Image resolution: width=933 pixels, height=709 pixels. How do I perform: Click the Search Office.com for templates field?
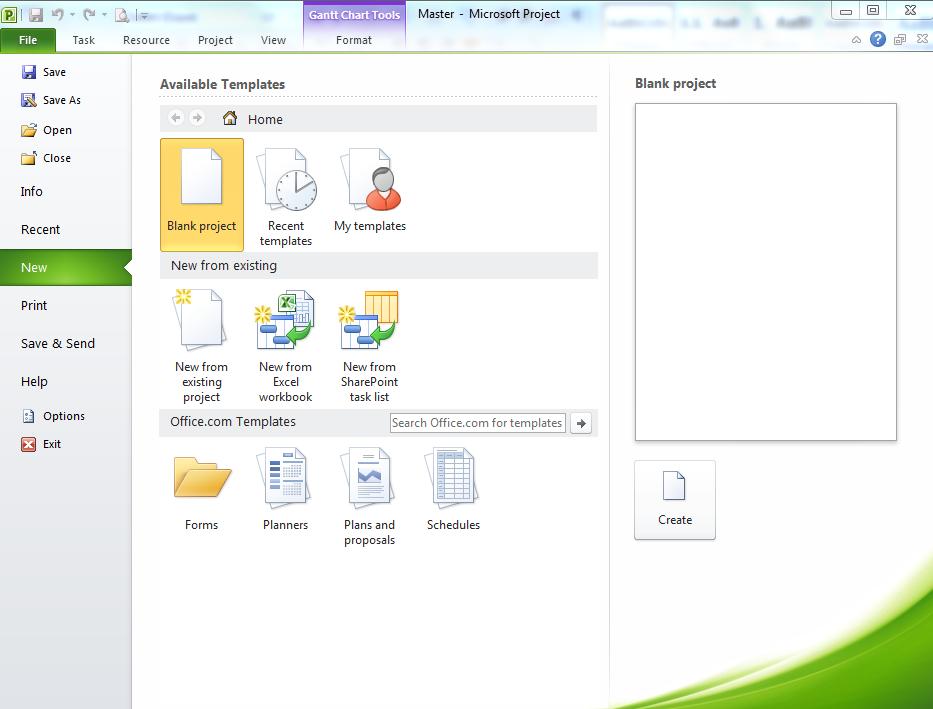478,423
